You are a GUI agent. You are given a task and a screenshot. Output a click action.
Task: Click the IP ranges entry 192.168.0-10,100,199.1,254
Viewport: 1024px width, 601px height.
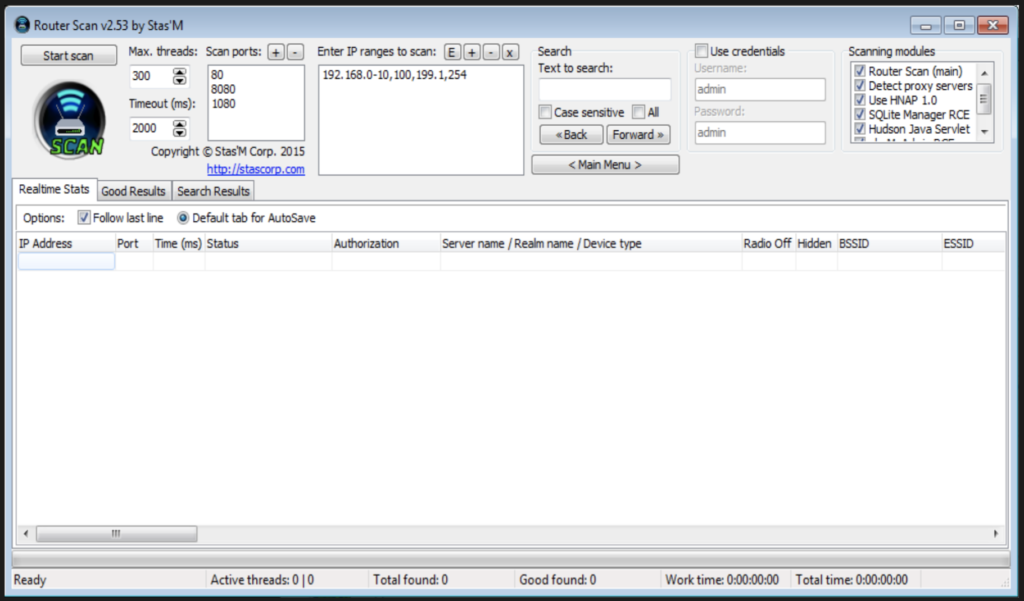(x=394, y=74)
